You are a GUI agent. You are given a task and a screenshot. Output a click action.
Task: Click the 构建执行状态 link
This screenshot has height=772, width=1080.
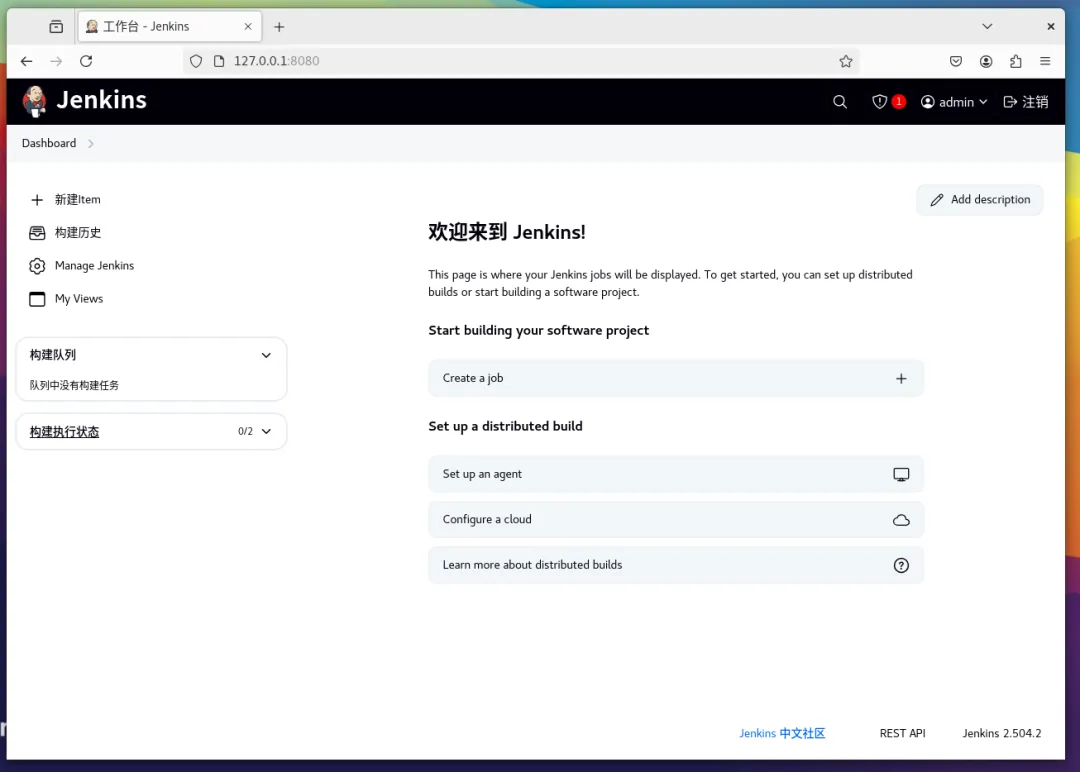[64, 432]
